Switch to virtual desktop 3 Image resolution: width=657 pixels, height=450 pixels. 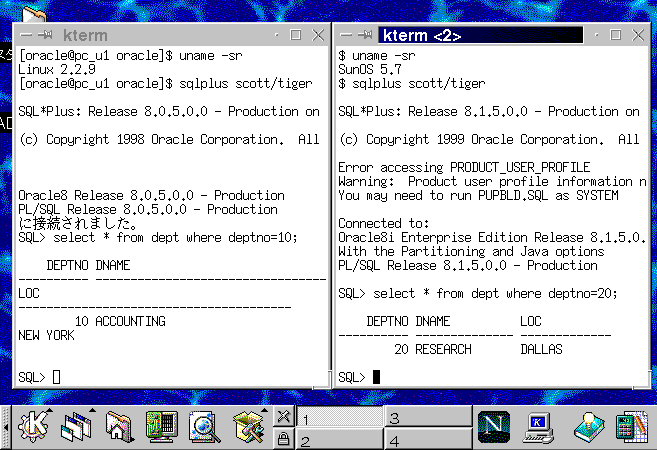pos(428,417)
